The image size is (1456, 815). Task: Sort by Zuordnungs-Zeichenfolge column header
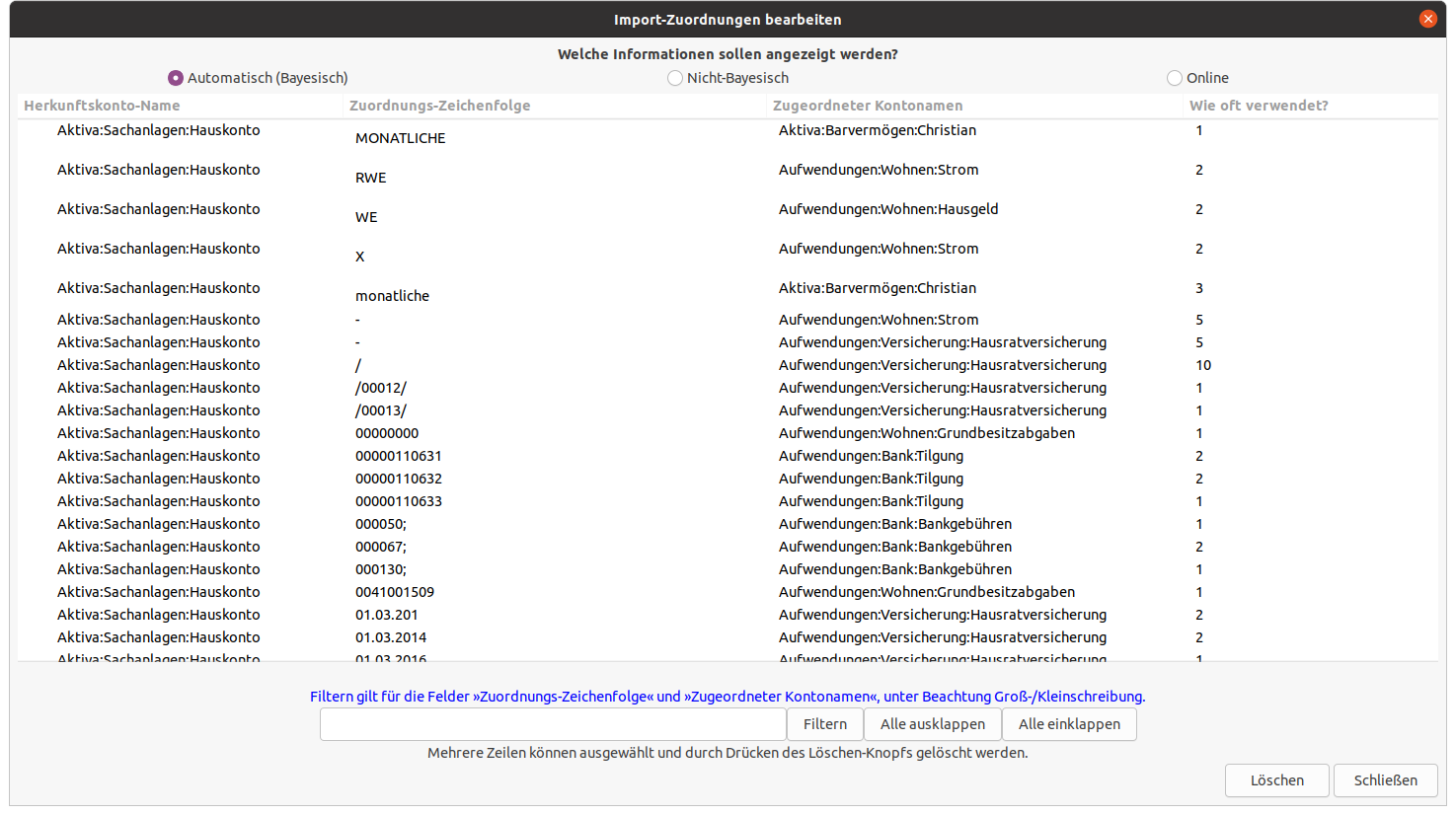tap(440, 106)
